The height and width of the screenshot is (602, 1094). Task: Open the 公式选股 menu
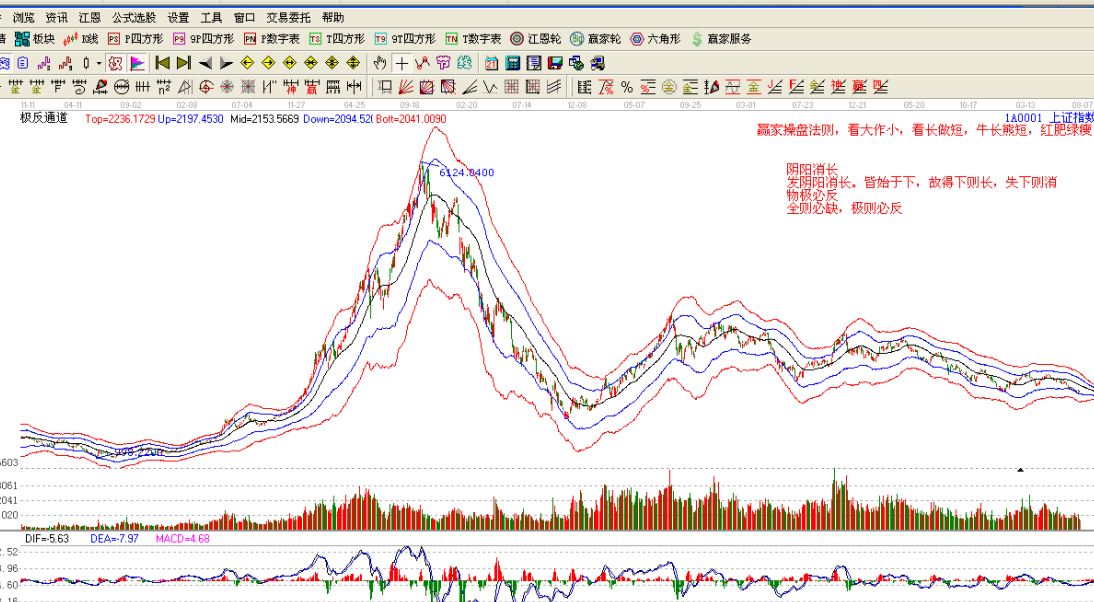(x=134, y=17)
